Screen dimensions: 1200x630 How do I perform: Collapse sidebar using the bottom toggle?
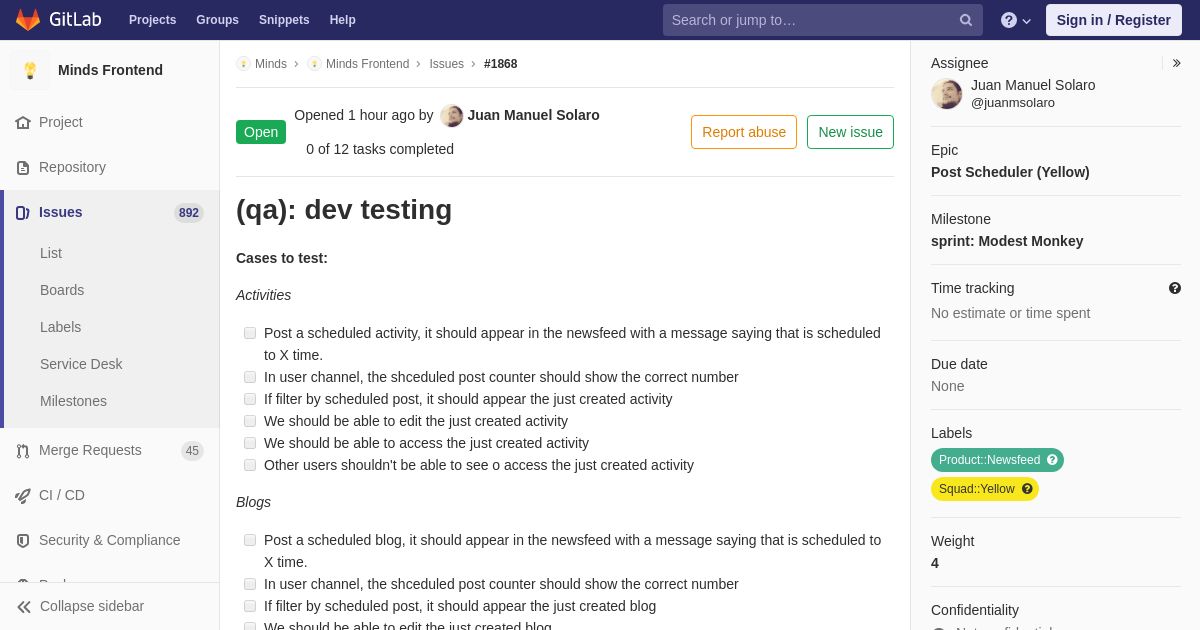109,606
